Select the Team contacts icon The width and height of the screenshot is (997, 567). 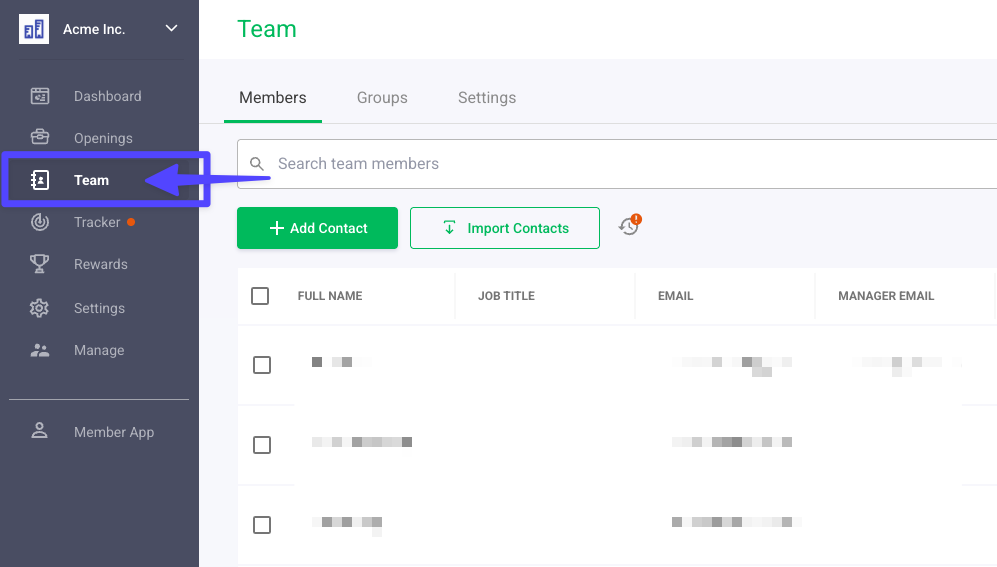click(40, 180)
